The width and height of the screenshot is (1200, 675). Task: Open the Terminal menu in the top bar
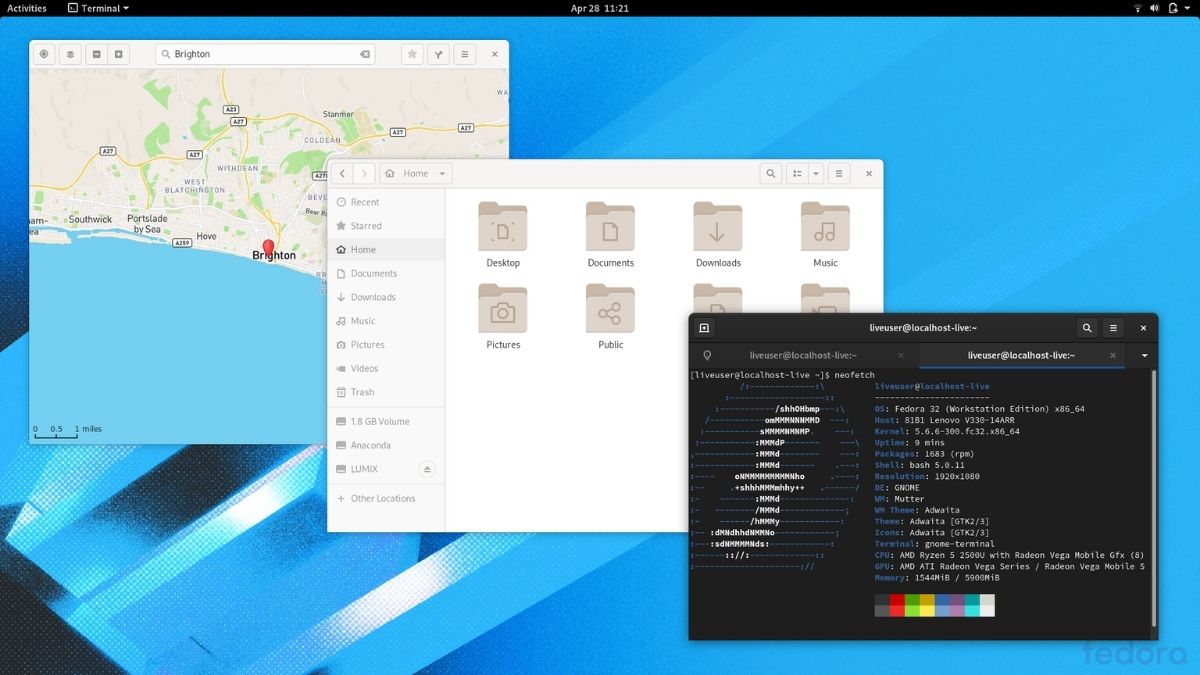point(97,8)
